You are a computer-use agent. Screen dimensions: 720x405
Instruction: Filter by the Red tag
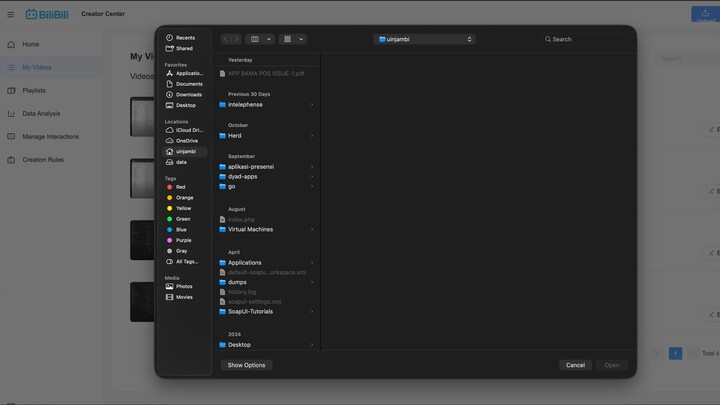pos(180,187)
